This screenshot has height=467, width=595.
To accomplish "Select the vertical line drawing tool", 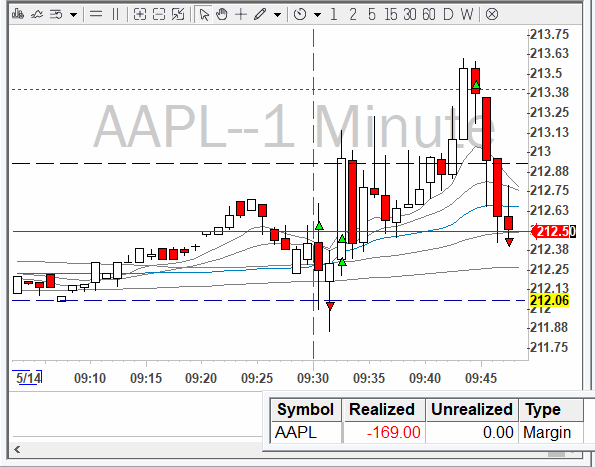I will [115, 14].
